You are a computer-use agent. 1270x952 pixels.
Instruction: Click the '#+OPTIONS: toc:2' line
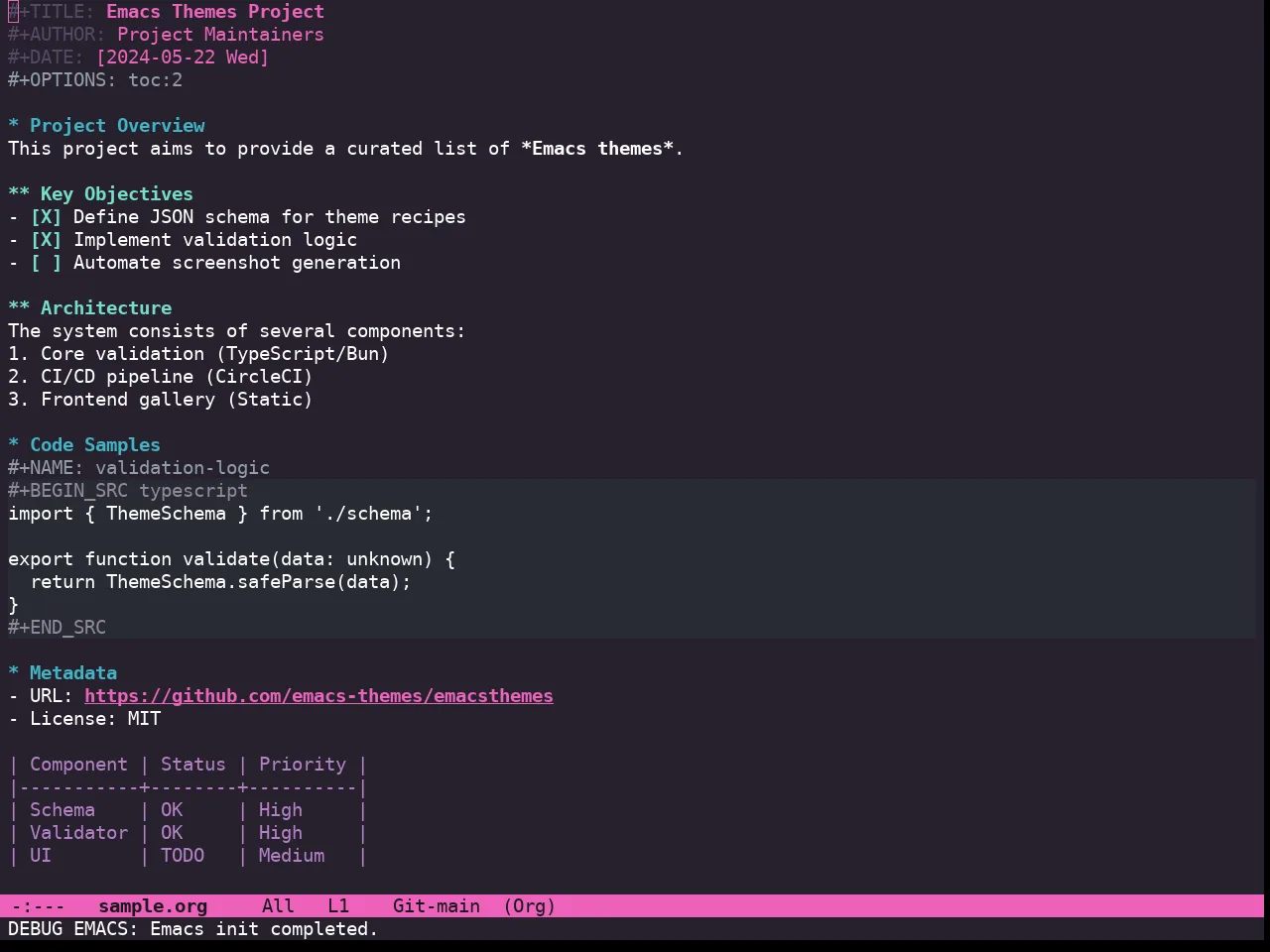[95, 80]
